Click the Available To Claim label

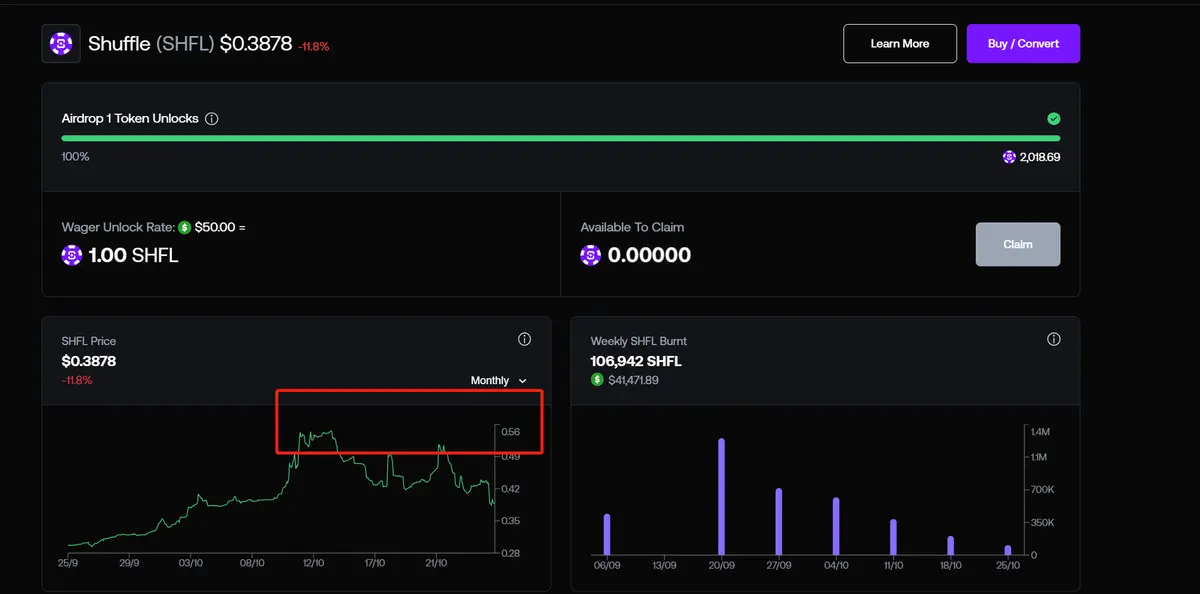point(632,227)
